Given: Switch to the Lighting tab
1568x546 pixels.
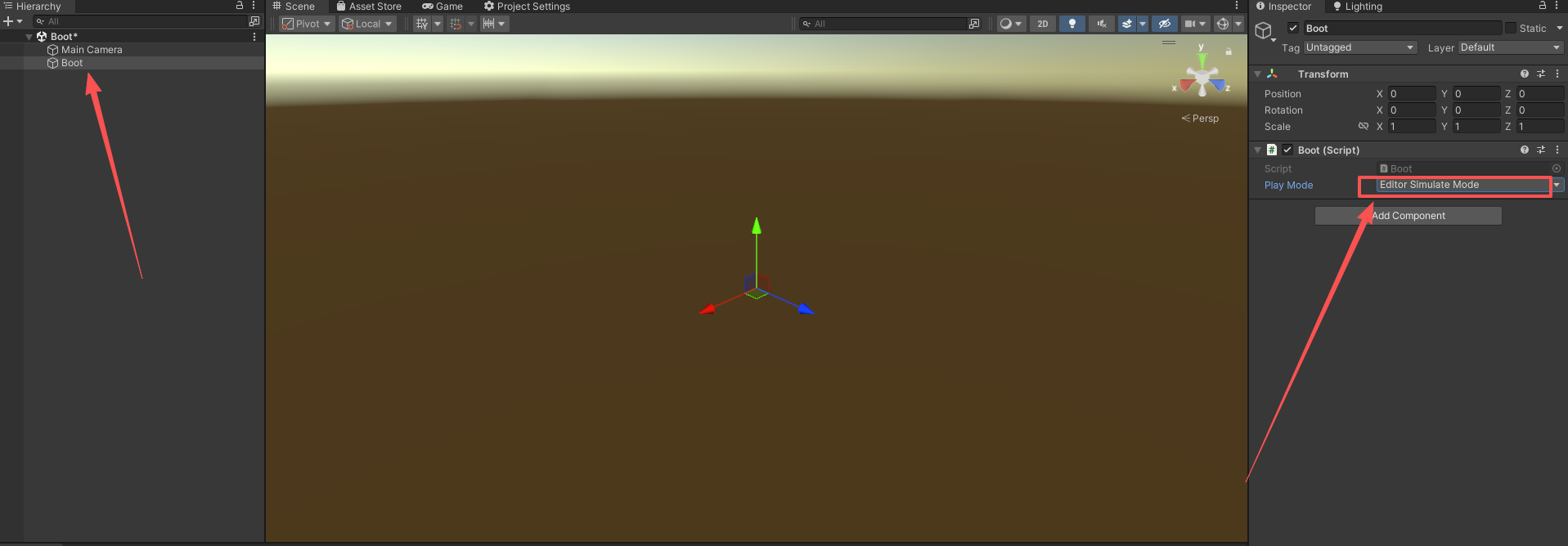Looking at the screenshot, I should point(1358,7).
